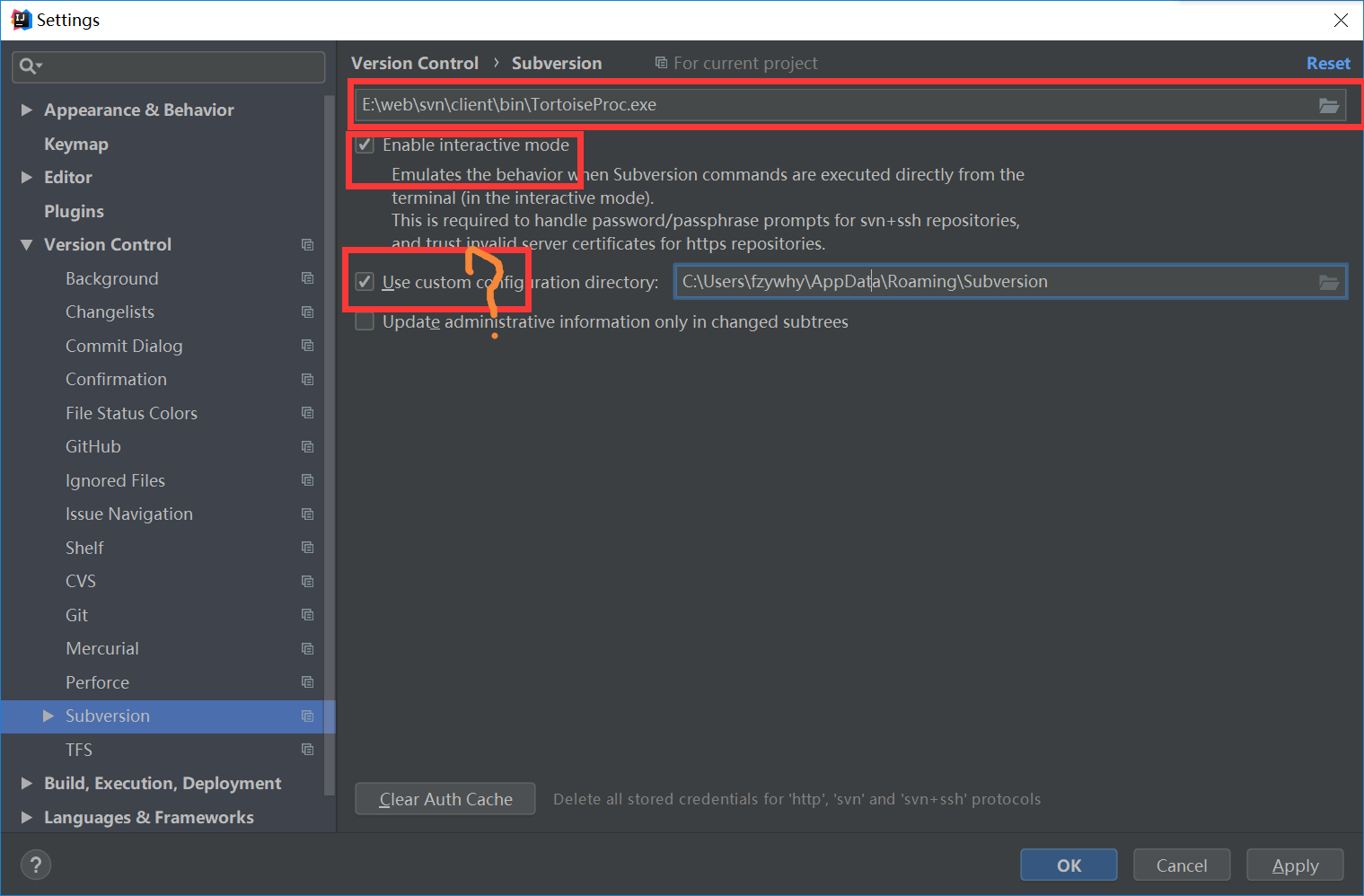Click project icon beside Shelf row

coord(308,548)
